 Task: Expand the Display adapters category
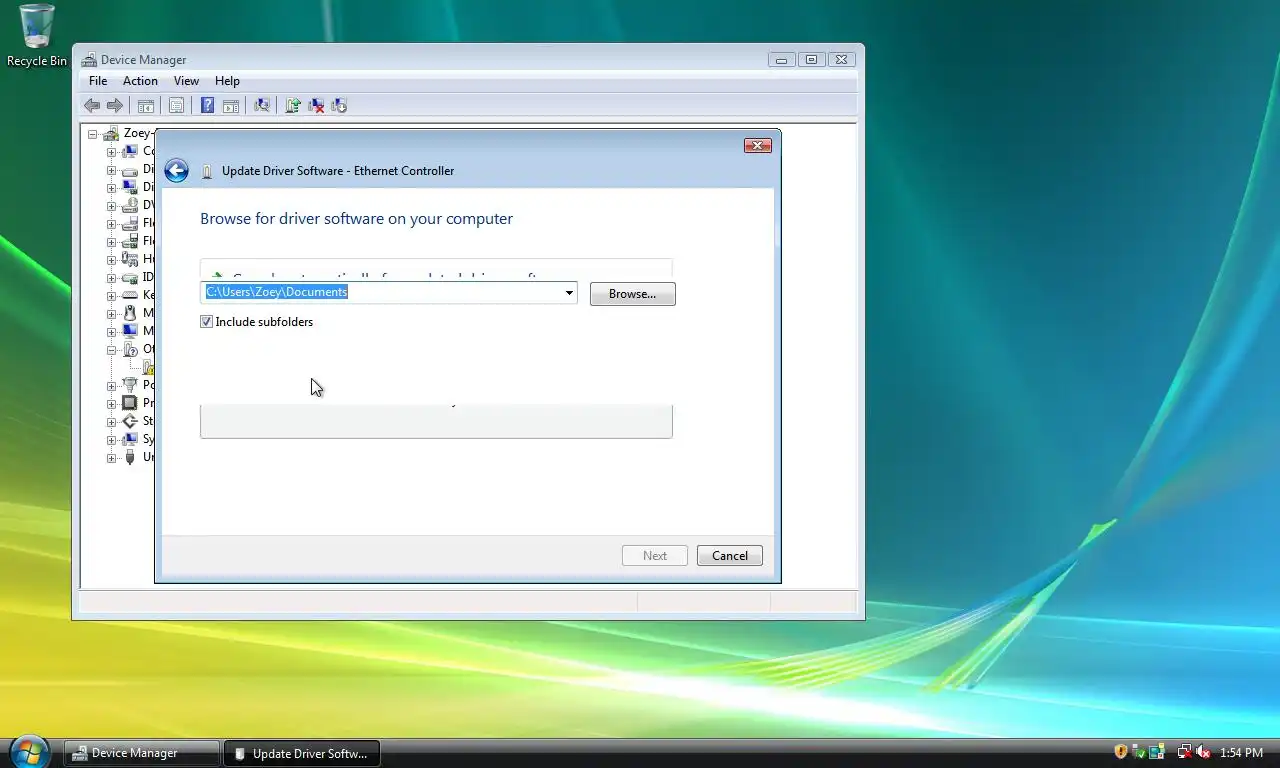pos(111,188)
